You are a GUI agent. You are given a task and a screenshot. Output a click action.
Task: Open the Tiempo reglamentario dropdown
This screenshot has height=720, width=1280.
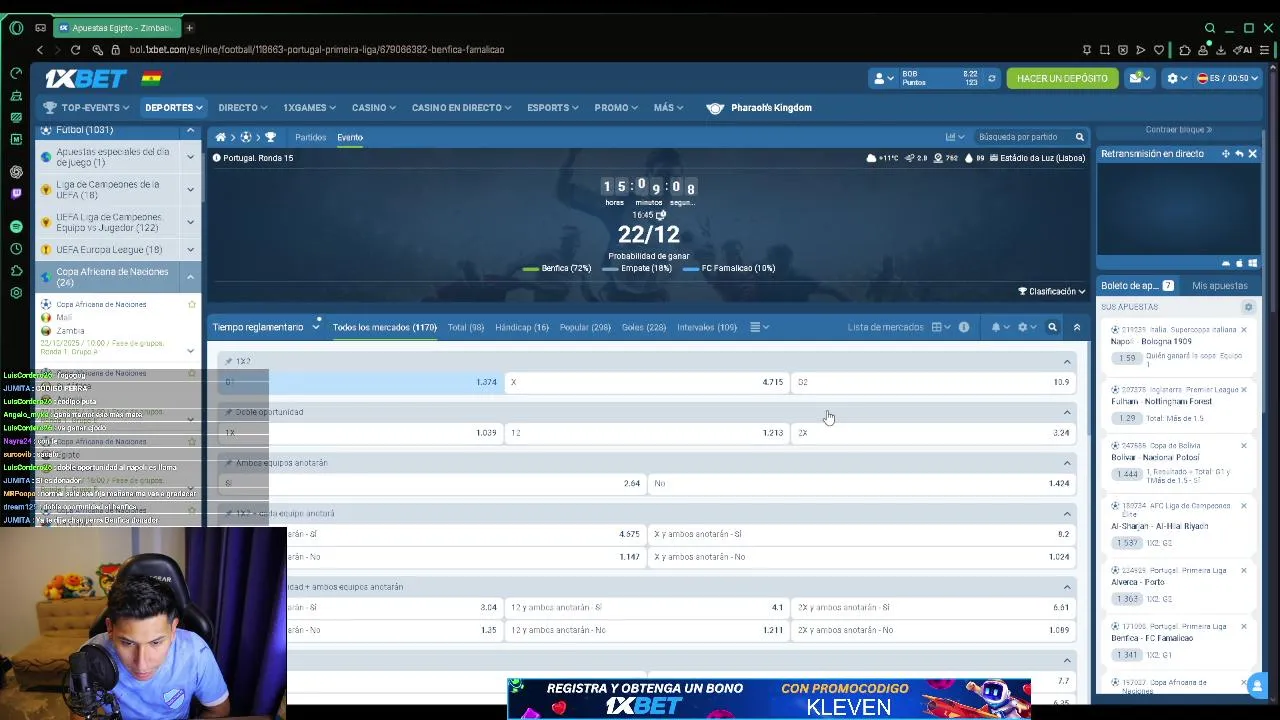(x=266, y=327)
